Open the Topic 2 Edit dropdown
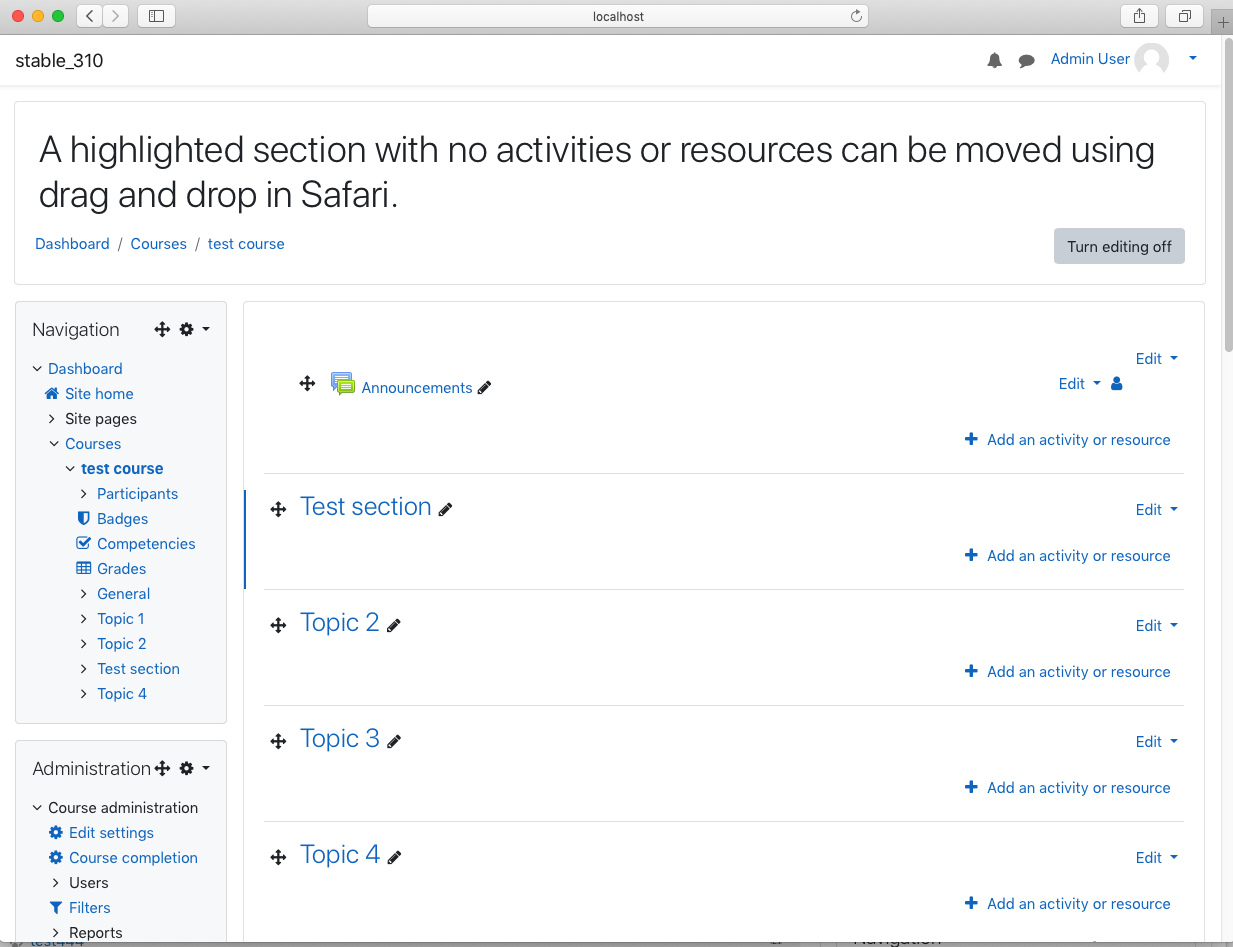 [x=1157, y=625]
